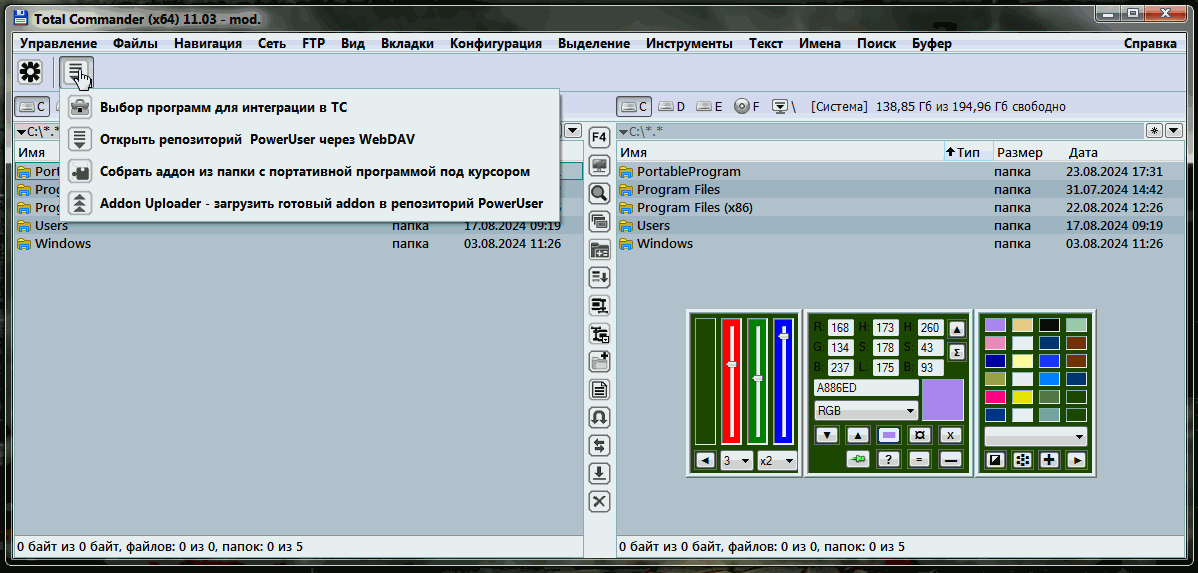Click the download arrow icon in the middle bar
Image resolution: width=1198 pixels, height=573 pixels.
coord(600,474)
